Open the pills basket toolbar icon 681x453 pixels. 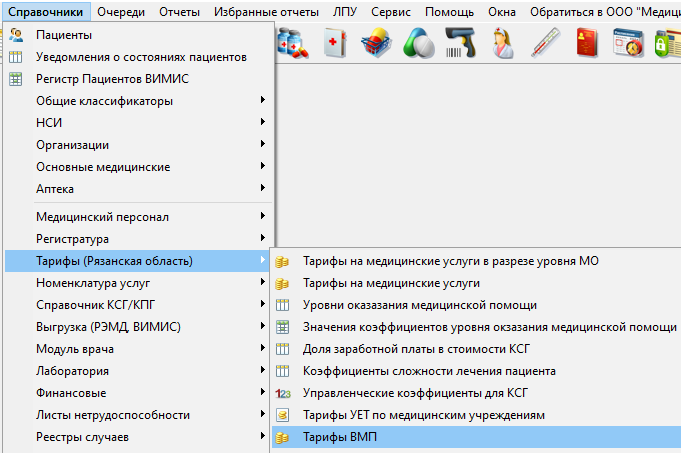click(x=376, y=43)
